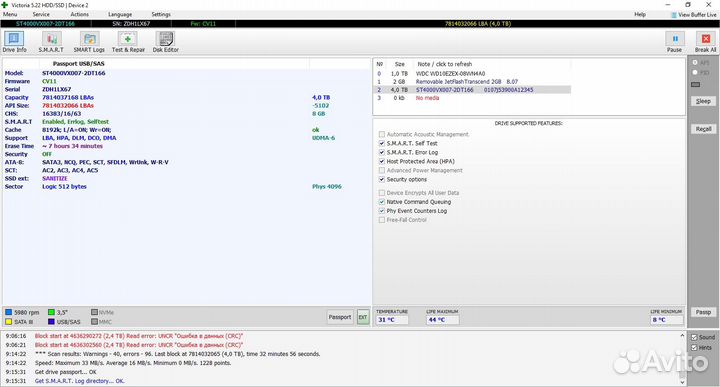Click the Victoria green cross app icon
720x387 pixels.
click(5, 5)
